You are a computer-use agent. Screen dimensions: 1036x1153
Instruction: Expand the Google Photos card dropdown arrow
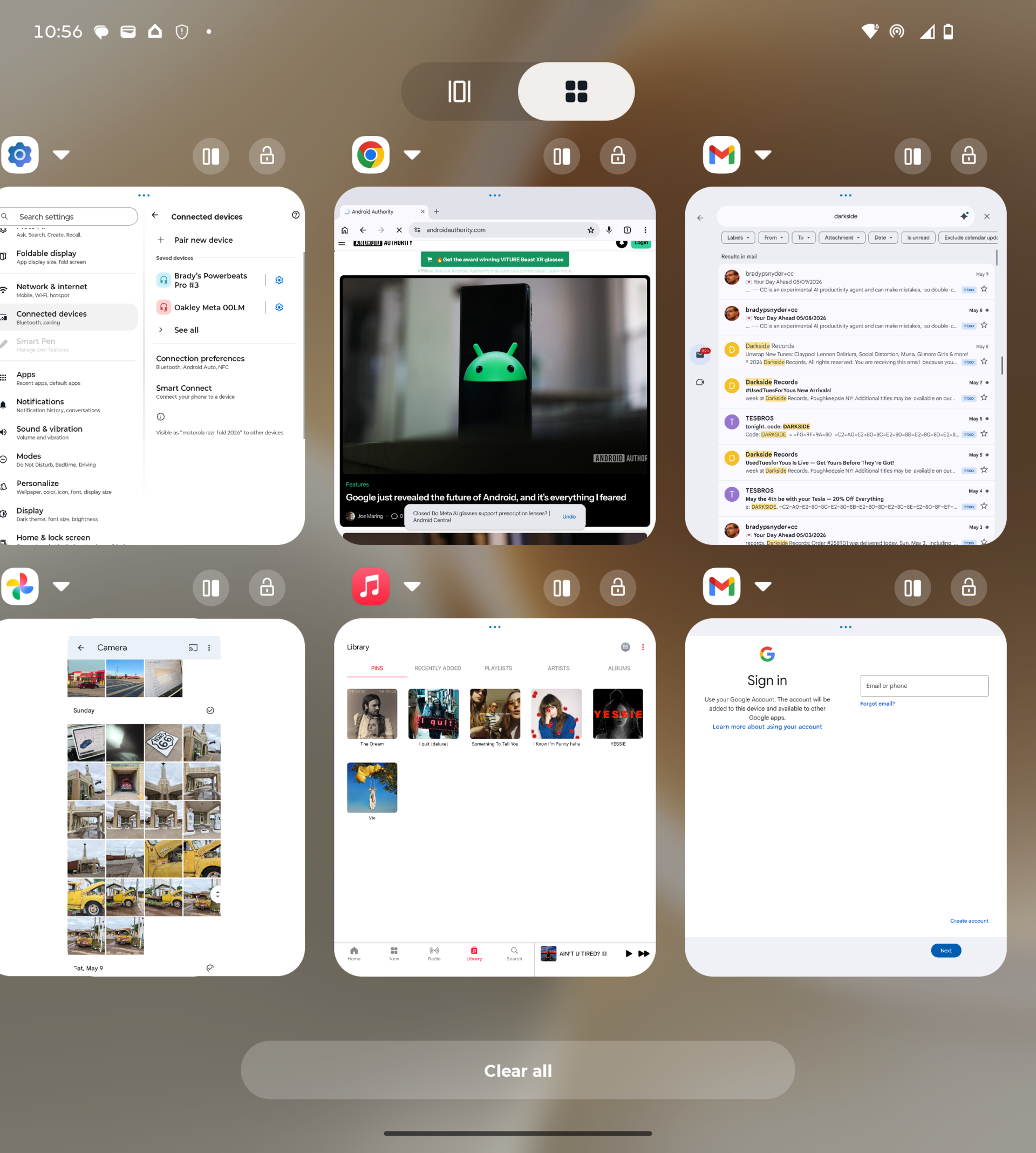62,586
